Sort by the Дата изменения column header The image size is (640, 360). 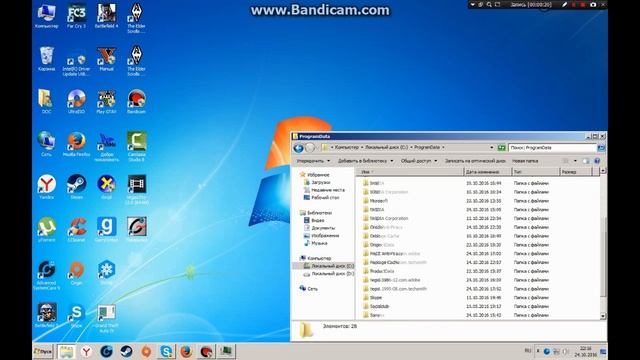(x=488, y=172)
